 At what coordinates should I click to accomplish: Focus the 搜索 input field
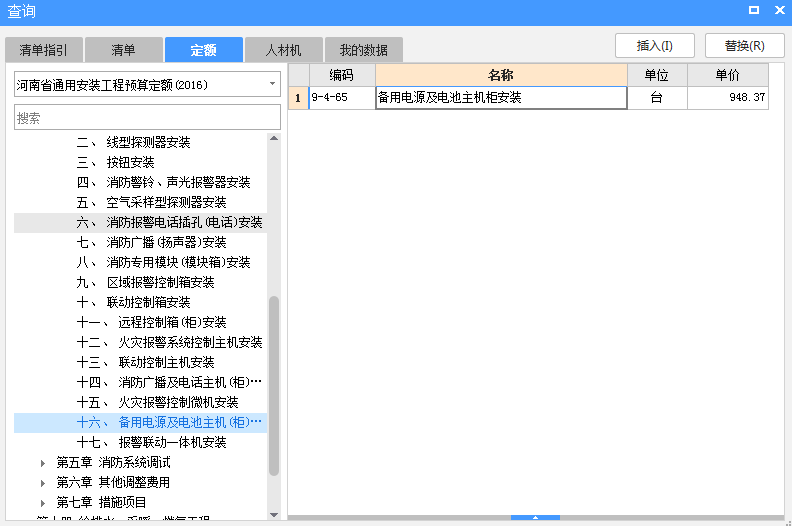pyautogui.click(x=147, y=118)
